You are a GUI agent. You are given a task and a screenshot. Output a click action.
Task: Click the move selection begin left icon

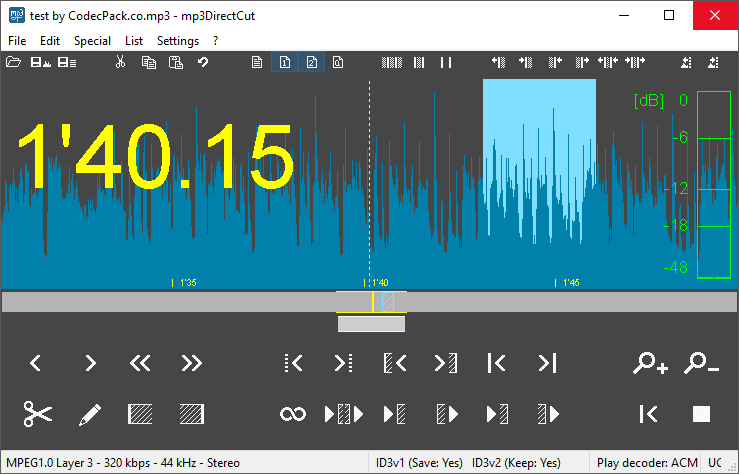[x=499, y=62]
